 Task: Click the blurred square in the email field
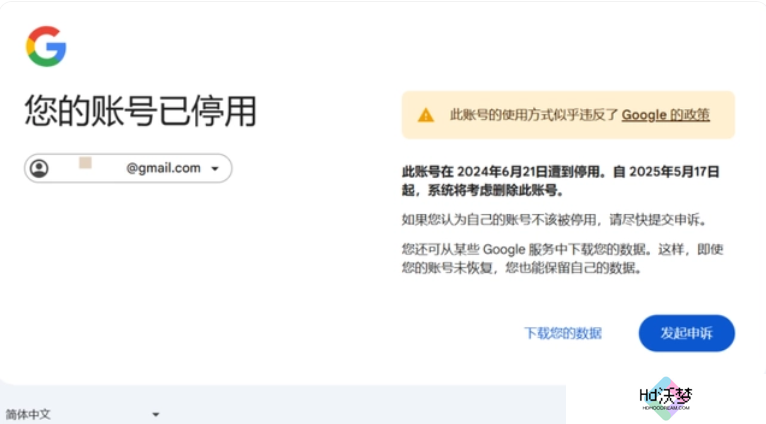(x=85, y=163)
